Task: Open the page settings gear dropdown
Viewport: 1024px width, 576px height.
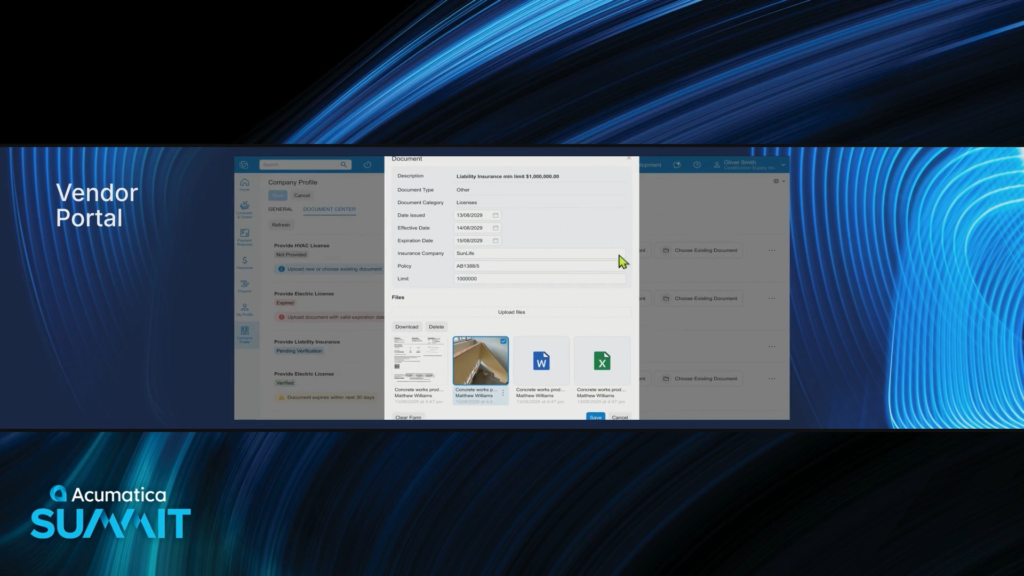Action: point(777,182)
